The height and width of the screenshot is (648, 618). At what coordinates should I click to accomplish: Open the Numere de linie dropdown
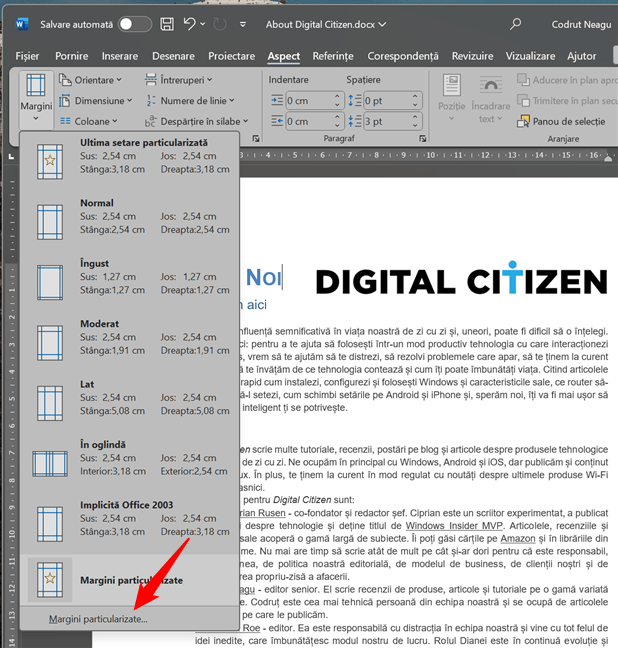click(190, 100)
